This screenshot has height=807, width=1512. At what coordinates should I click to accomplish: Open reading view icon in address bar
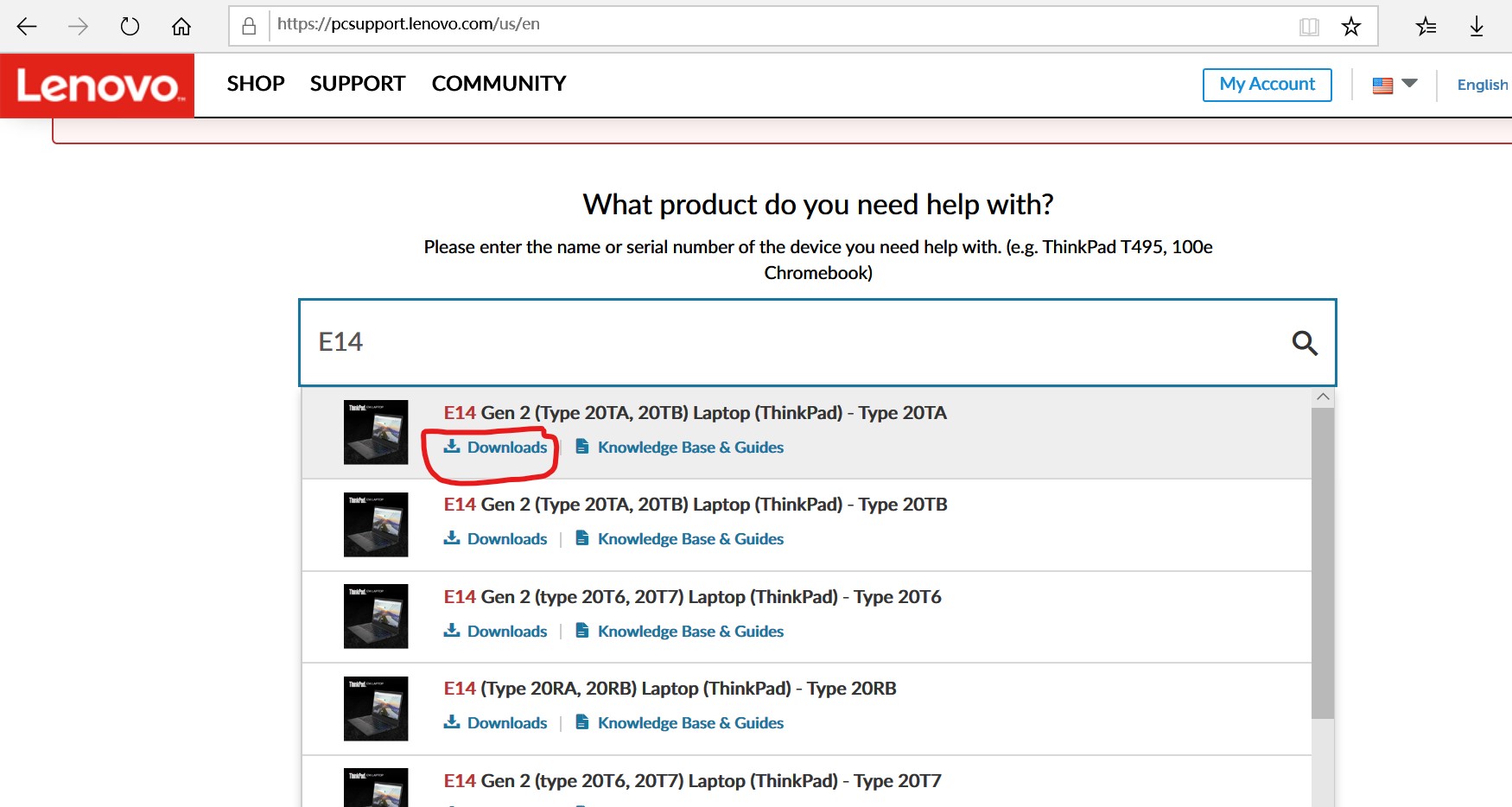pyautogui.click(x=1309, y=27)
